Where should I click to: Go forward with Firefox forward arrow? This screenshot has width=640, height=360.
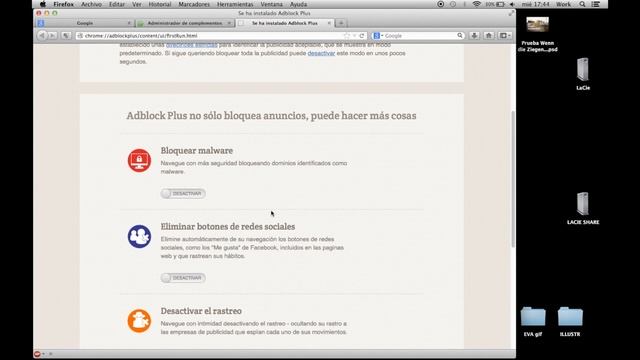(x=52, y=36)
